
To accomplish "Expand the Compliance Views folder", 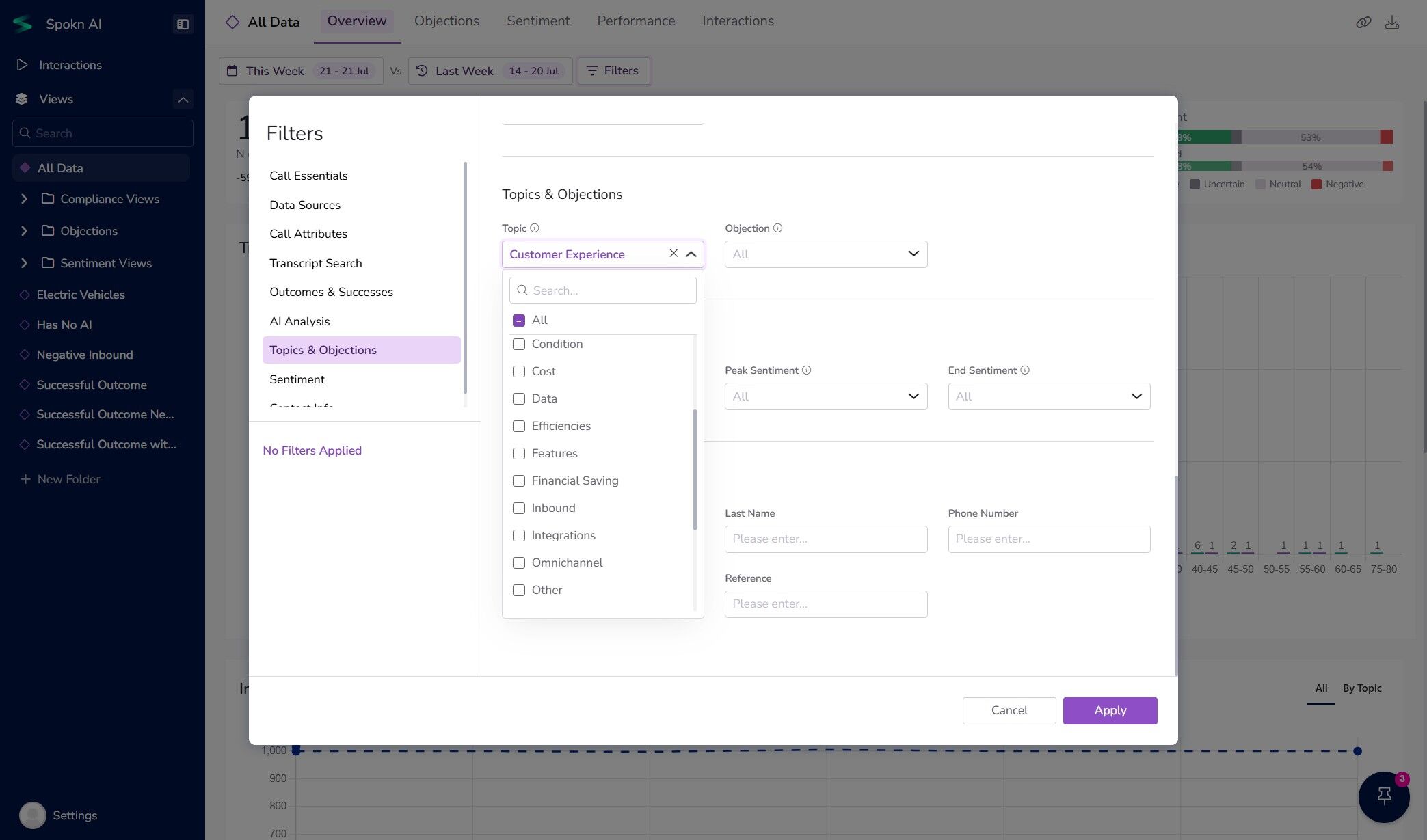I will (x=25, y=199).
